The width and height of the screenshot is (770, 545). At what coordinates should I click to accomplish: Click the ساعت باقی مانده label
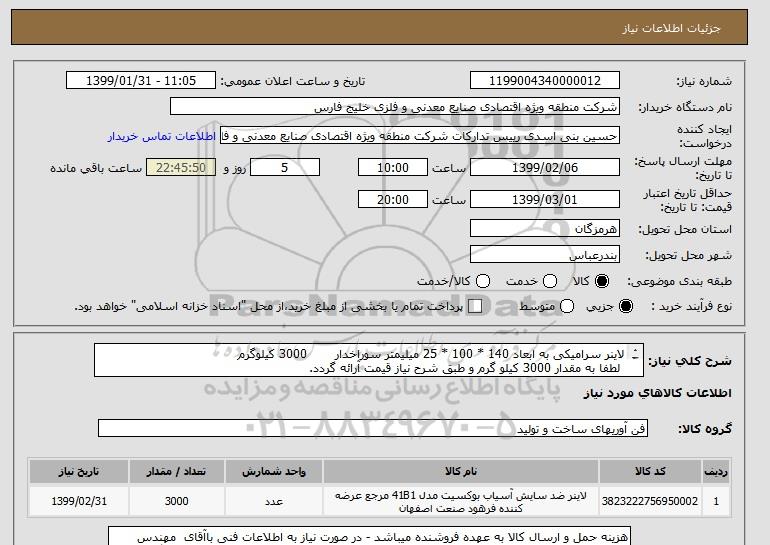point(96,168)
